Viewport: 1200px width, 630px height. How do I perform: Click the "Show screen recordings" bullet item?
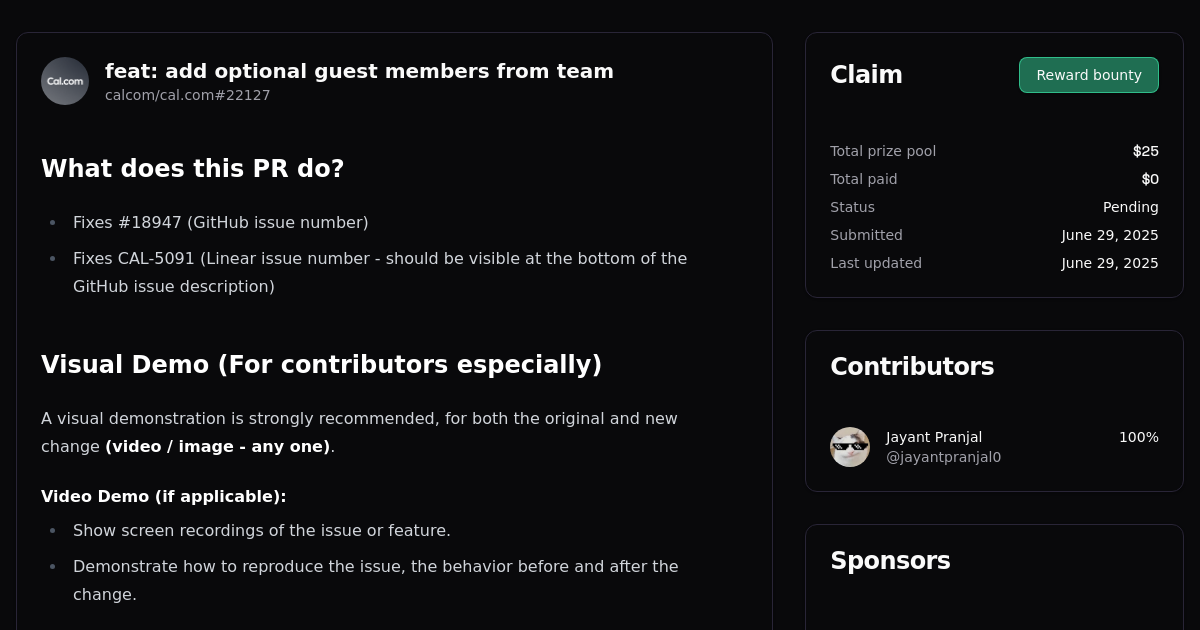(262, 530)
